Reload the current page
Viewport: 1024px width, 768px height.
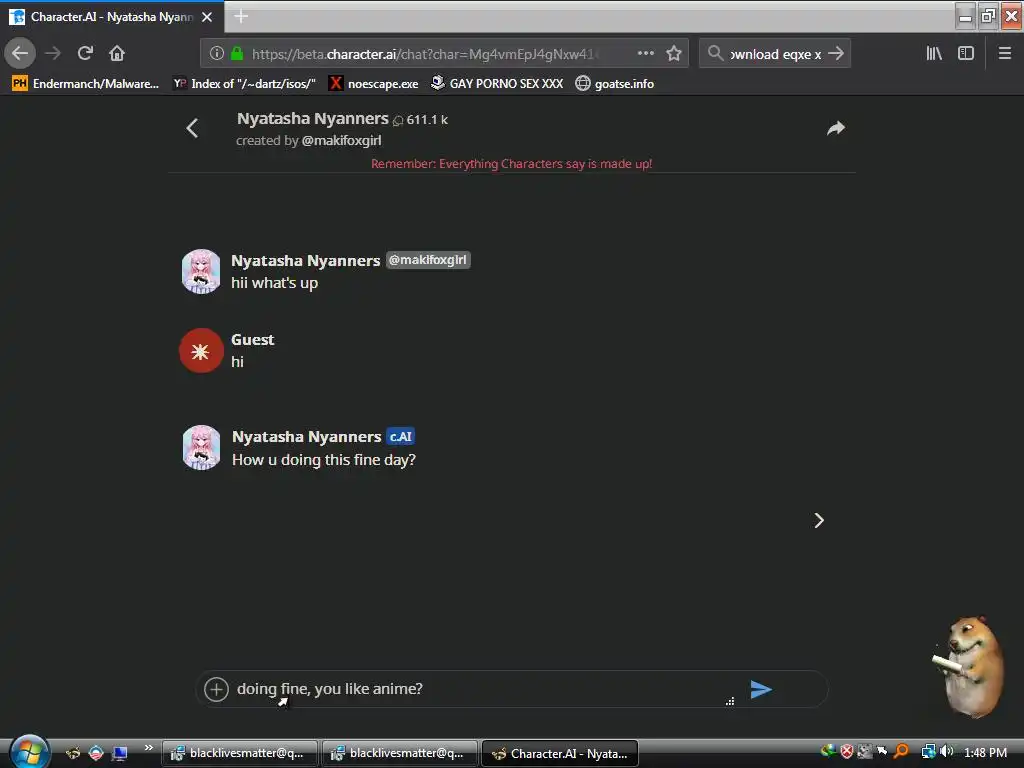click(85, 53)
